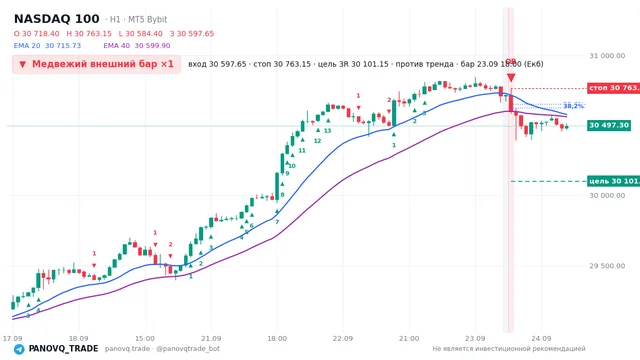Click the 21.09 date axis label
This screenshot has width=640, height=360.
[x=211, y=339]
